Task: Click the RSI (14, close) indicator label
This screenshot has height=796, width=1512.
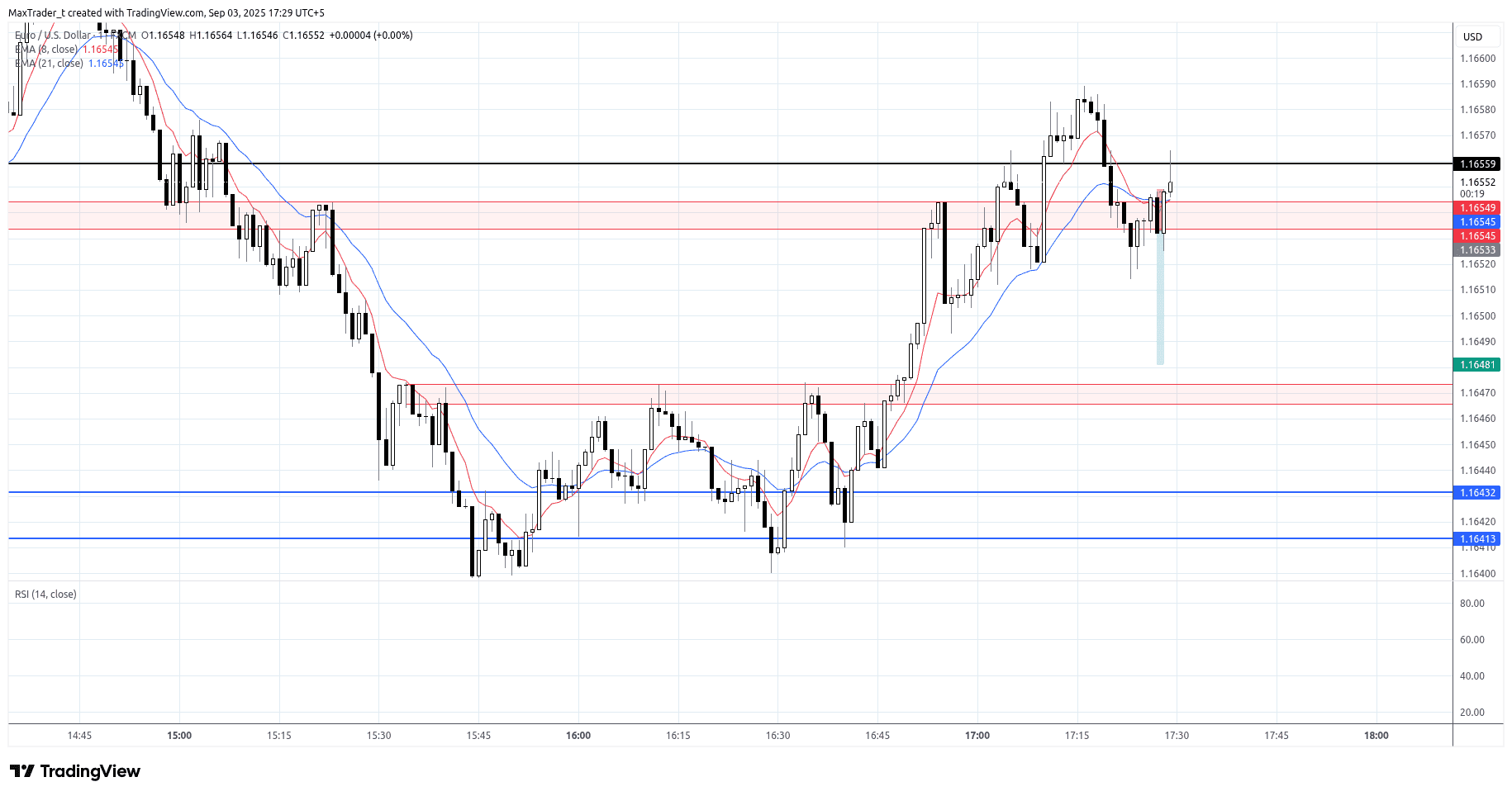Action: click(45, 595)
